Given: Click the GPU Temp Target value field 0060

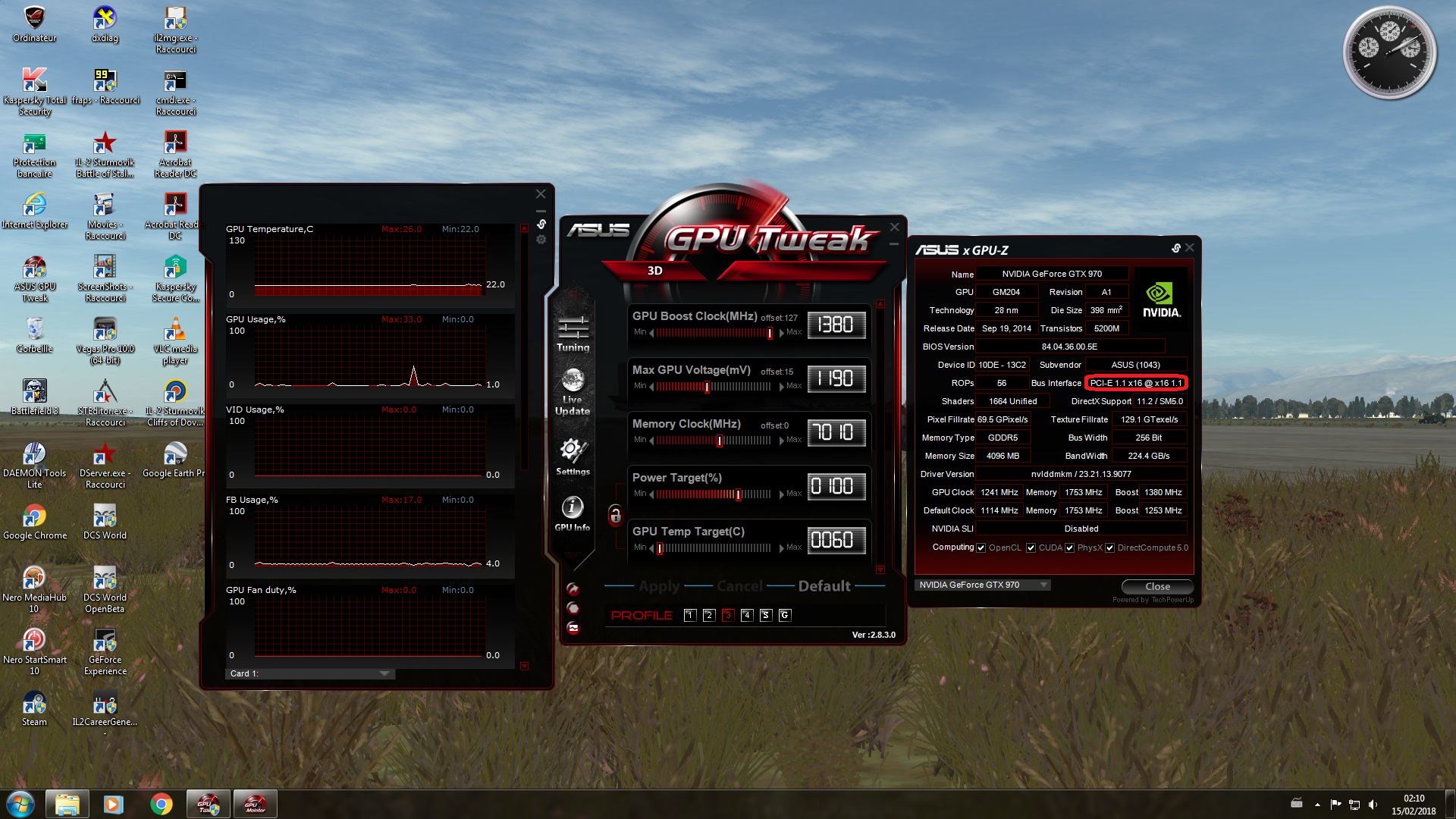Looking at the screenshot, I should click(x=836, y=540).
